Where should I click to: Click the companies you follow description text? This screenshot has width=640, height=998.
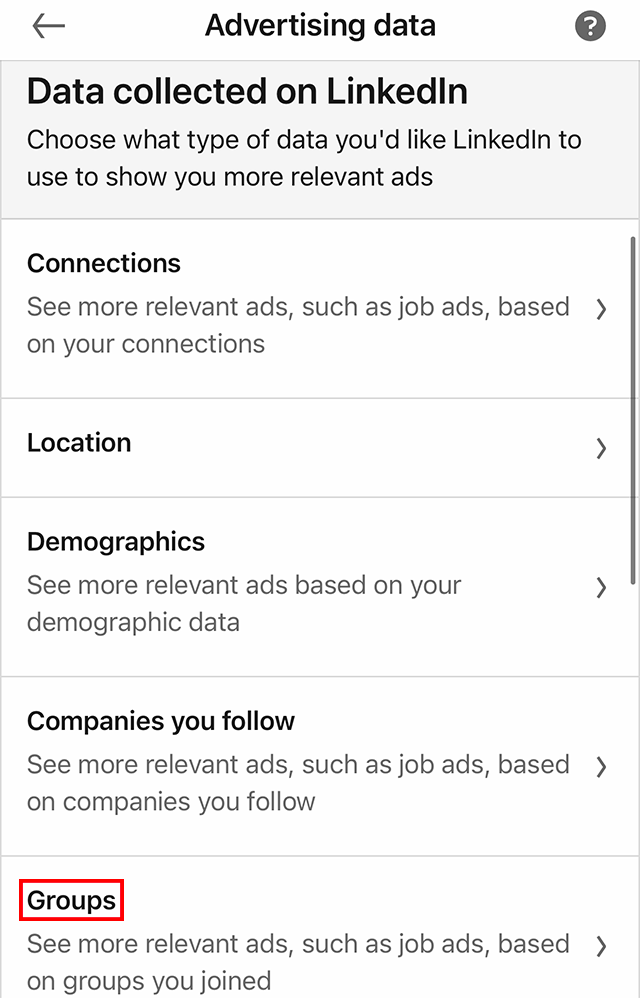tap(298, 783)
